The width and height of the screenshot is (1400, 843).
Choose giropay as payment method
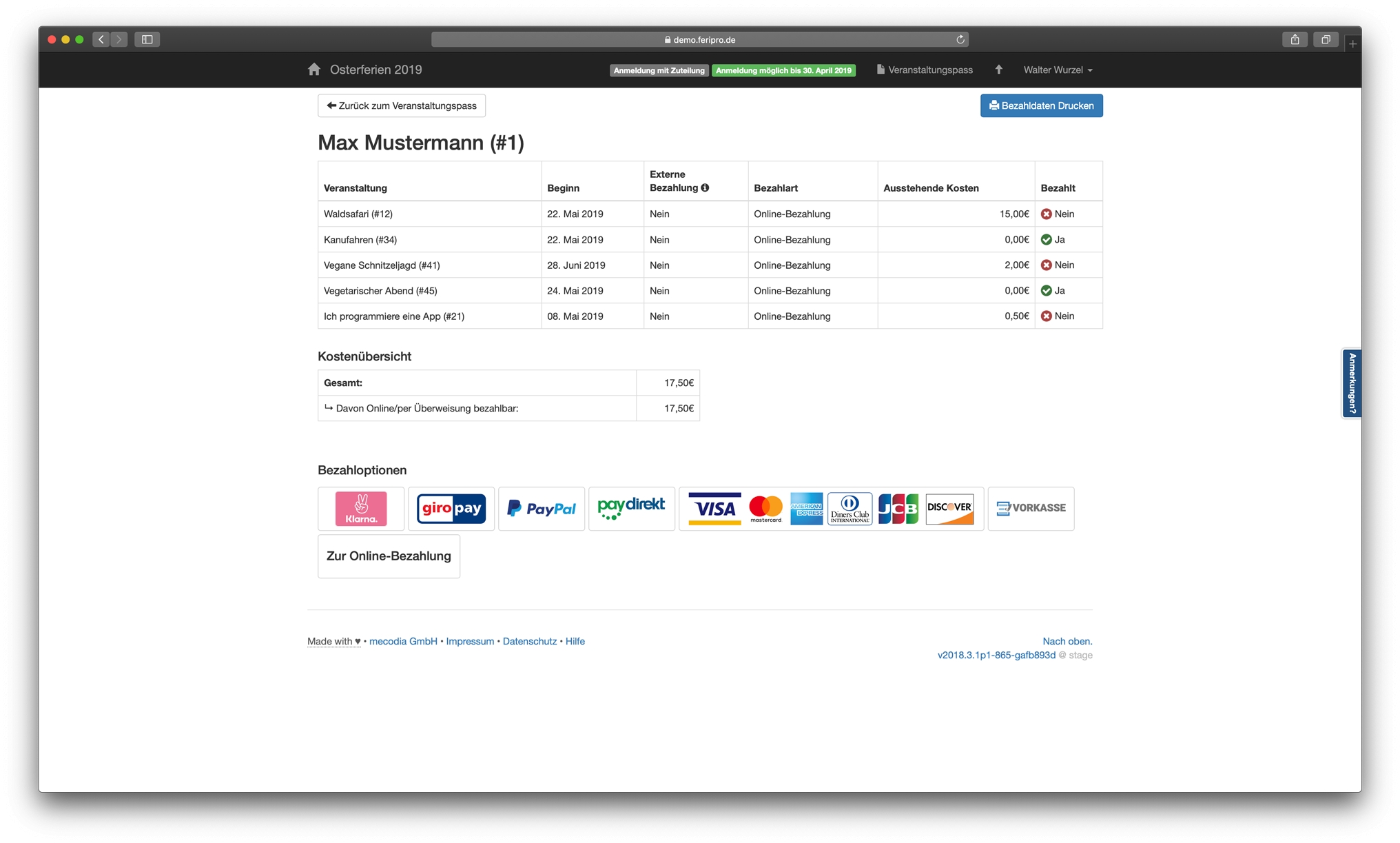[451, 509]
